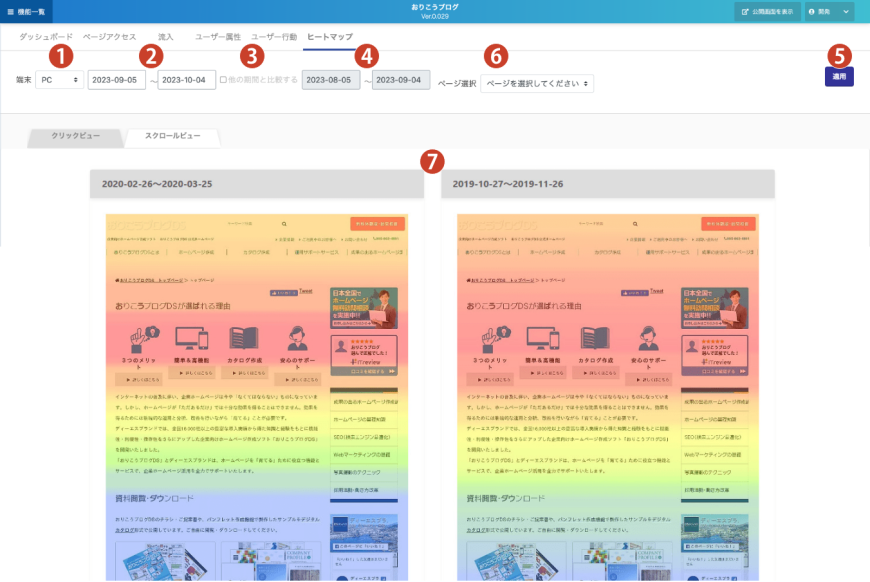Click red numbered marker 5 above apply button
The width and height of the screenshot is (870, 582).
840,56
